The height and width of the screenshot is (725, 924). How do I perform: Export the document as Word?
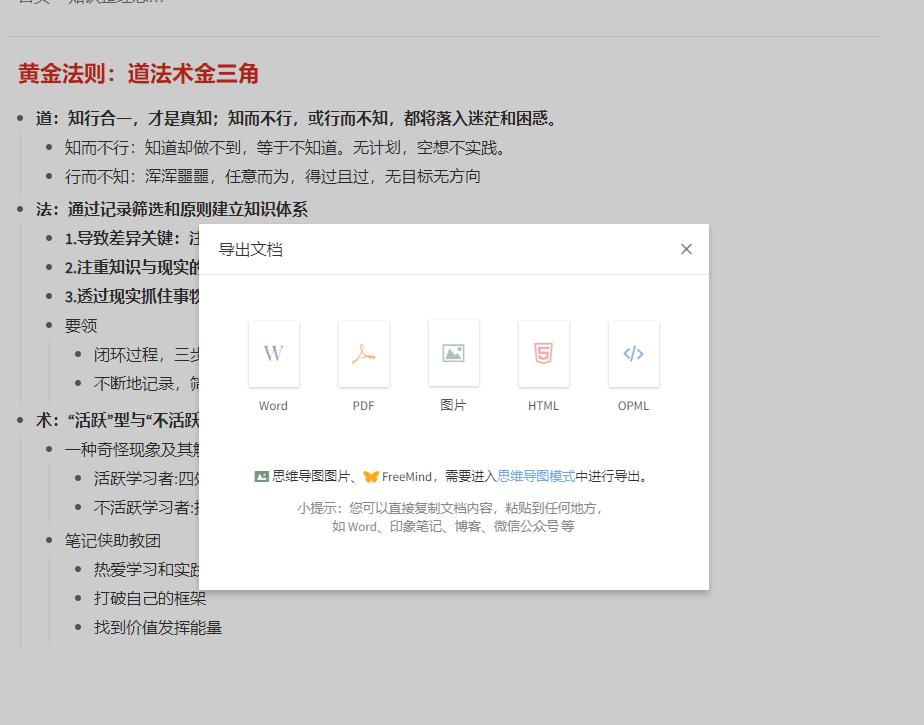point(273,353)
